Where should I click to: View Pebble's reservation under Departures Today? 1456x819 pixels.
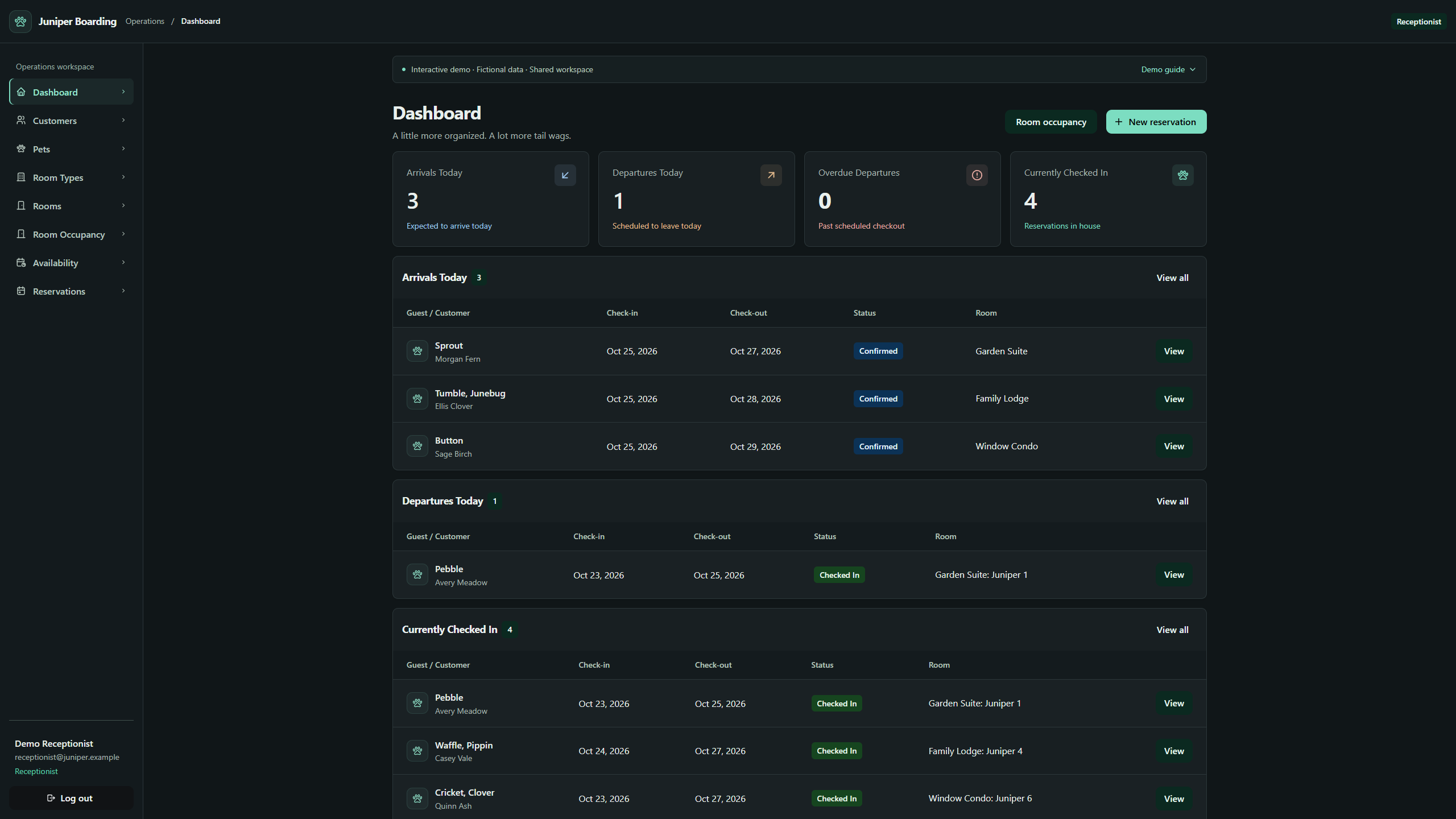[1173, 574]
